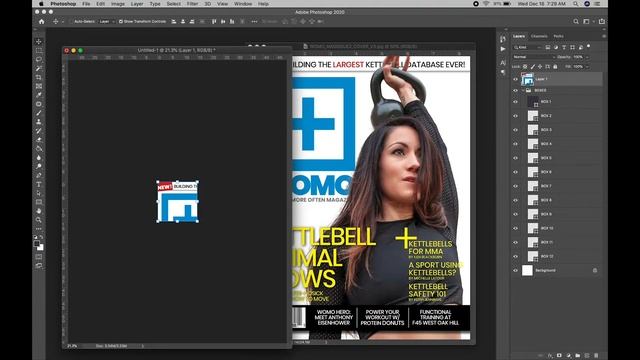
Task: Open the Fill value dropdown
Action: tap(587, 67)
